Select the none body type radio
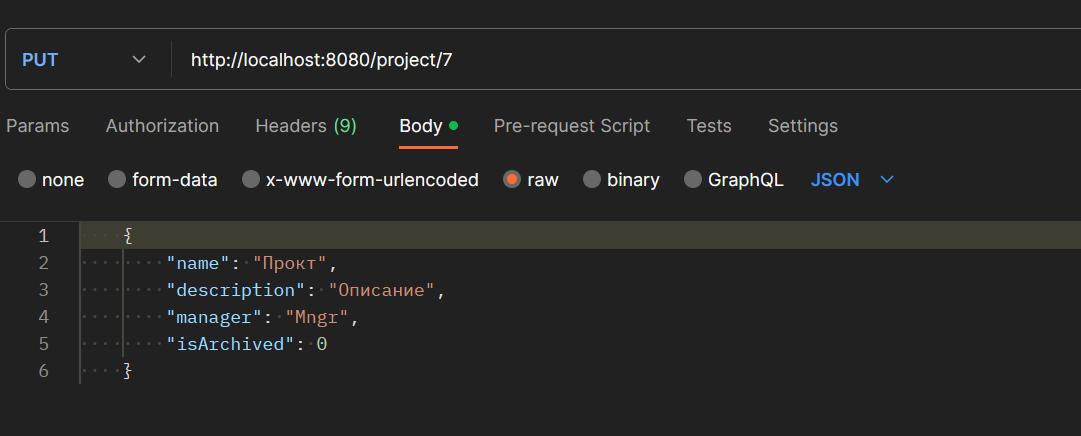Image resolution: width=1081 pixels, height=436 pixels. [27, 180]
